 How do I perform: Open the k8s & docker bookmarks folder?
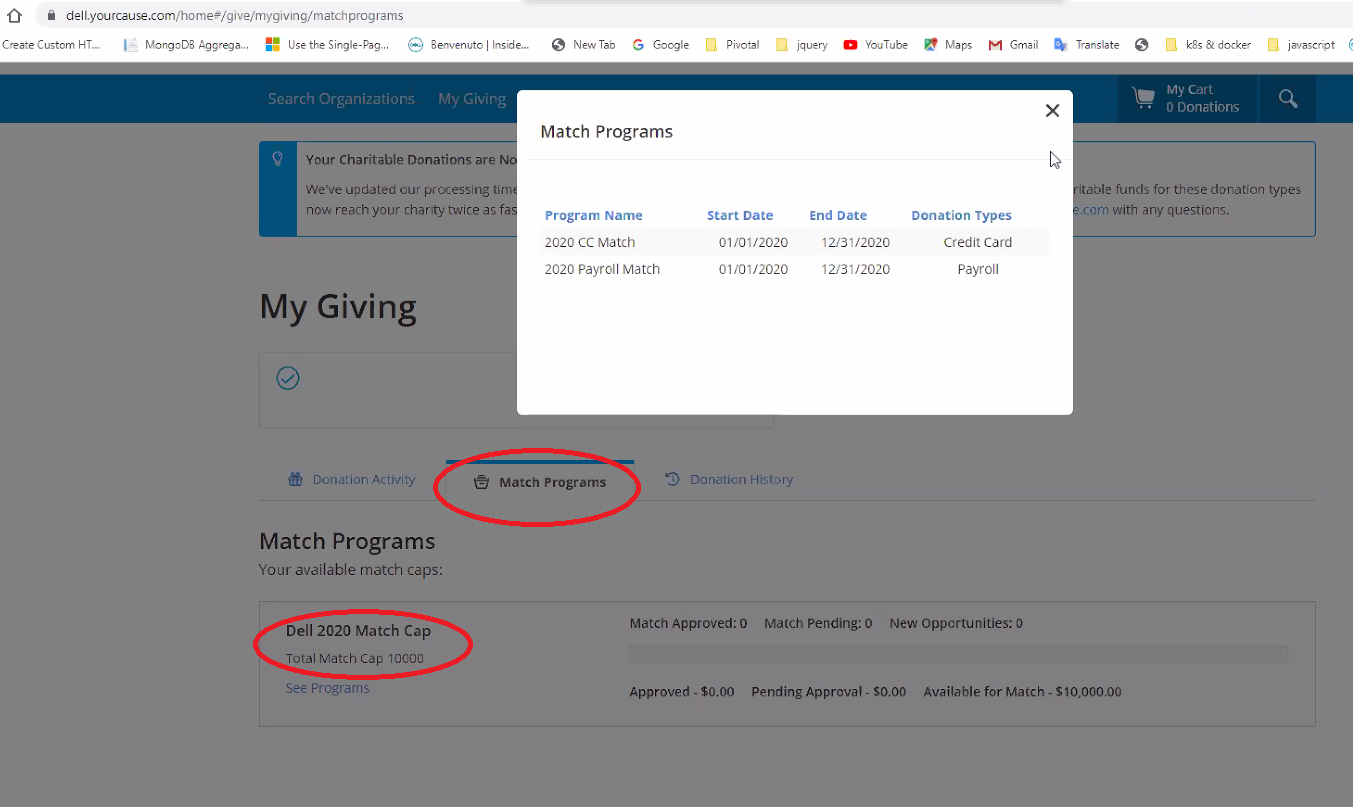coord(1208,44)
